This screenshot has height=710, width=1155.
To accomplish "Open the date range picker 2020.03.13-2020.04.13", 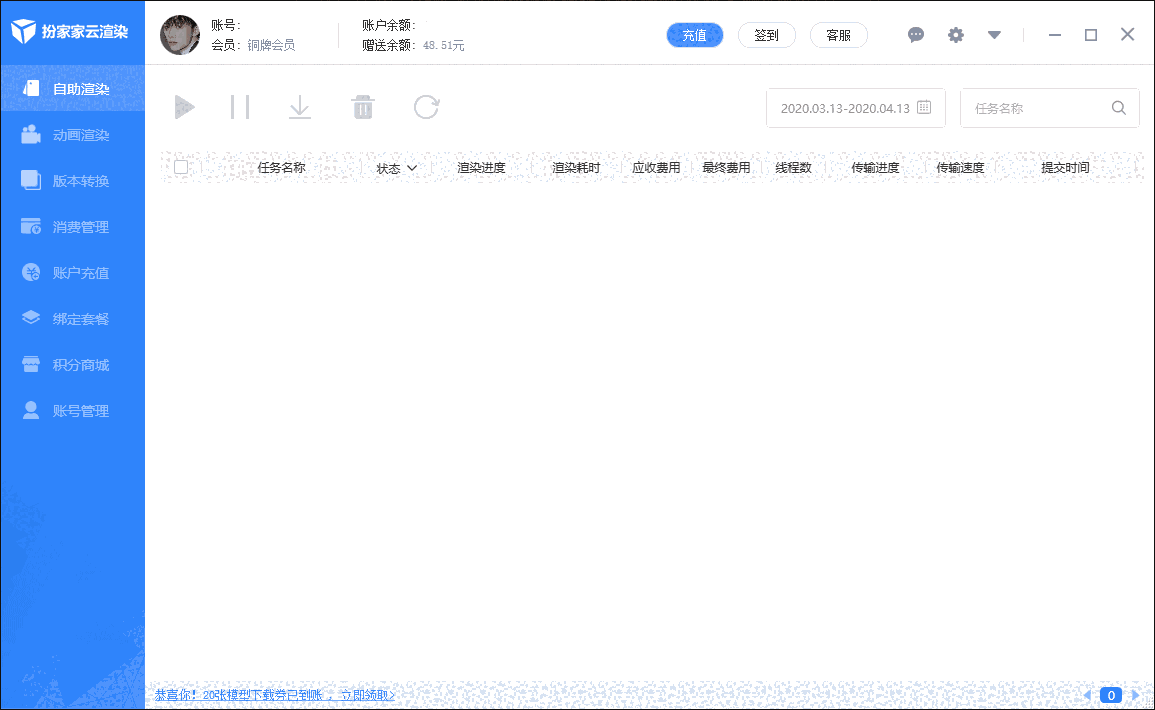I will coord(855,107).
